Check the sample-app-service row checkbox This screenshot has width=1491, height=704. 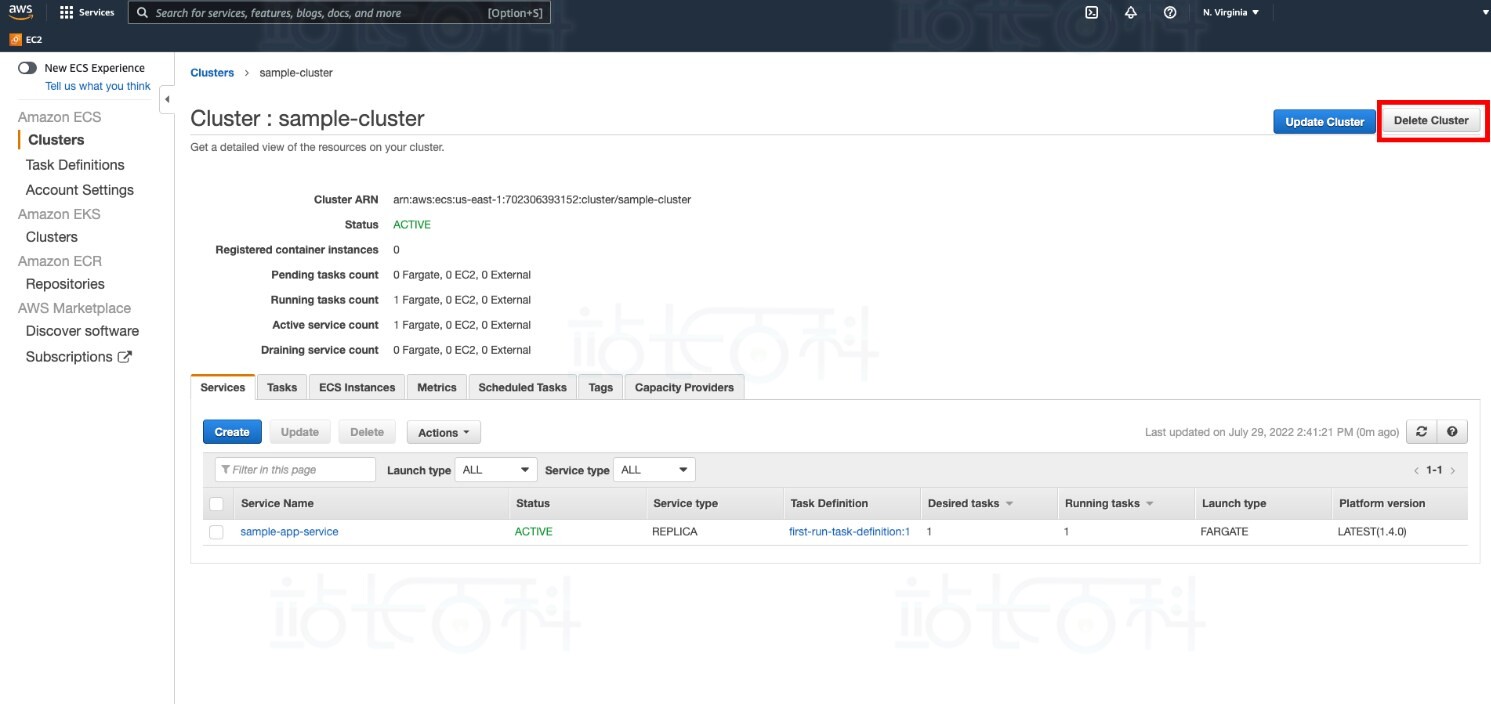click(216, 532)
